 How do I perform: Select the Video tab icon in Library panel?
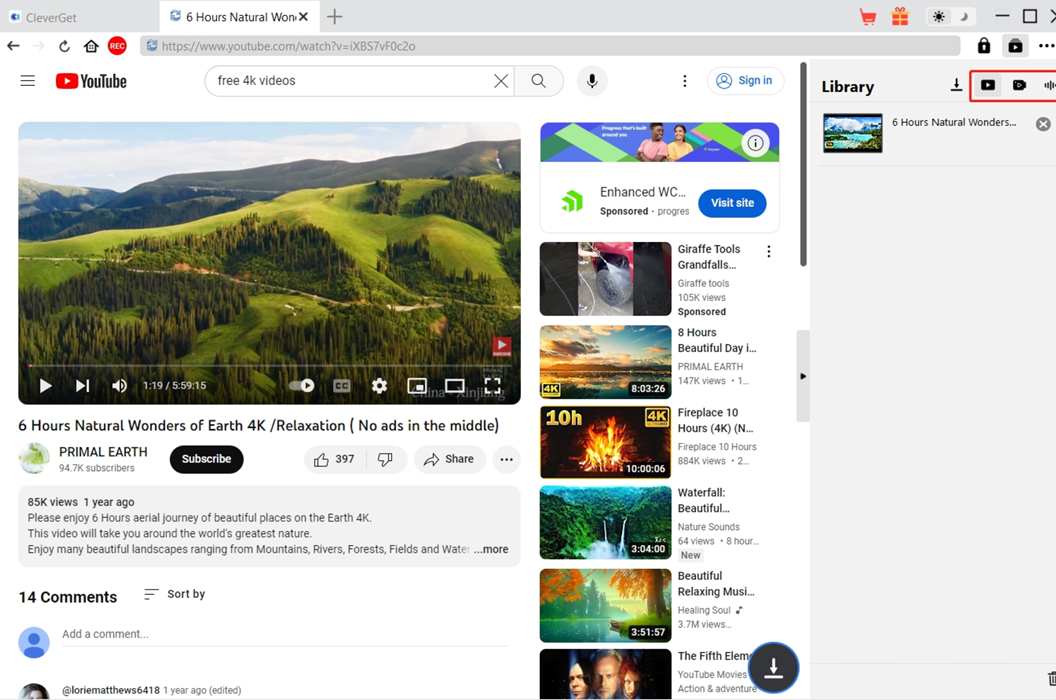pos(988,85)
